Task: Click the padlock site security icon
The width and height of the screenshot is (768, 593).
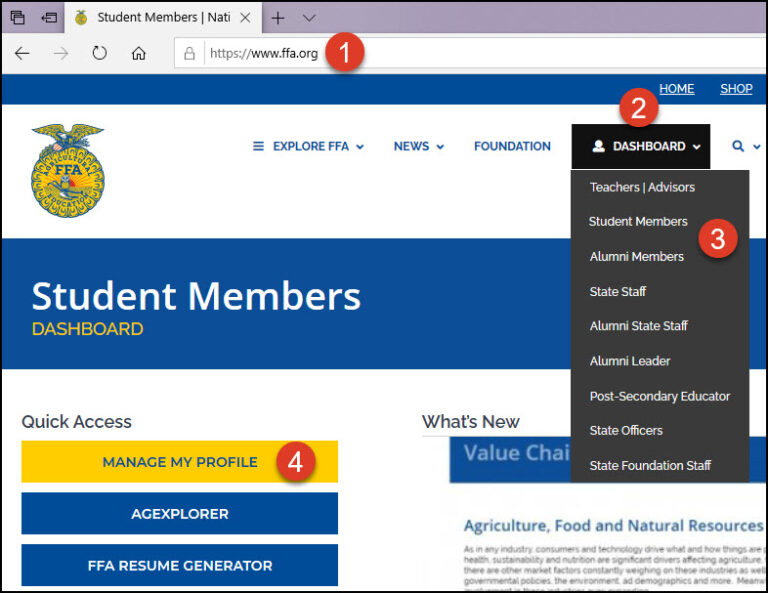Action: [190, 53]
